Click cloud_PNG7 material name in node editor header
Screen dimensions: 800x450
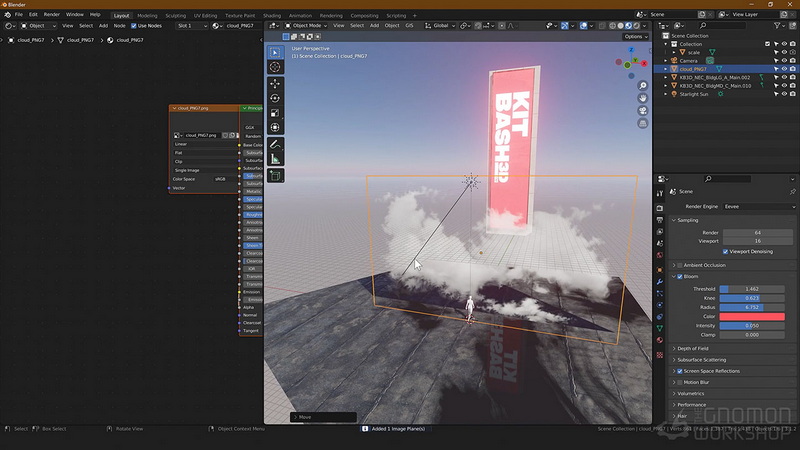coord(240,26)
